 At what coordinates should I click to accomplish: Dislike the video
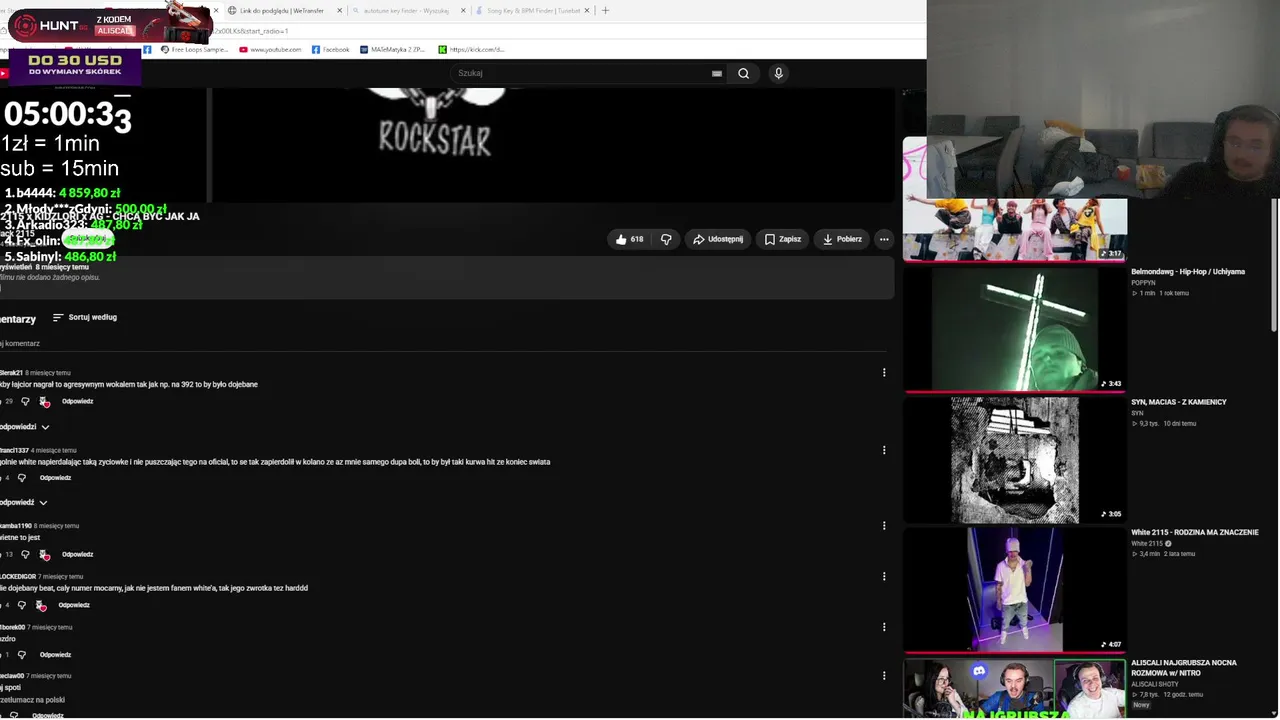(666, 239)
